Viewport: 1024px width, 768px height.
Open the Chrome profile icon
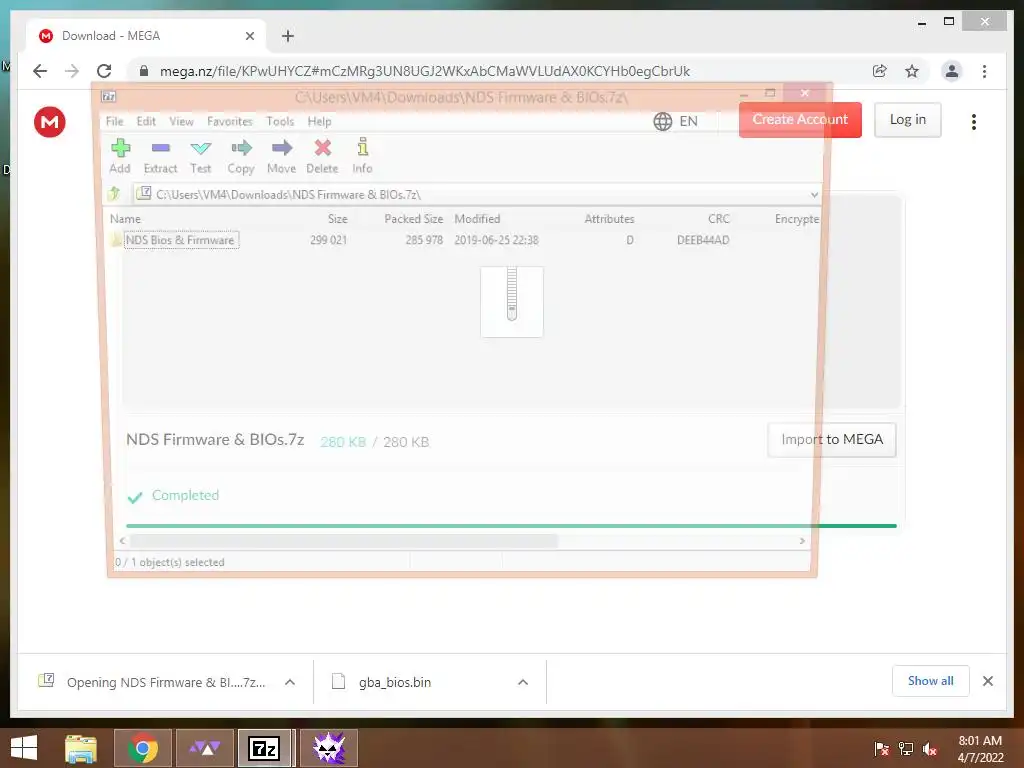point(952,71)
